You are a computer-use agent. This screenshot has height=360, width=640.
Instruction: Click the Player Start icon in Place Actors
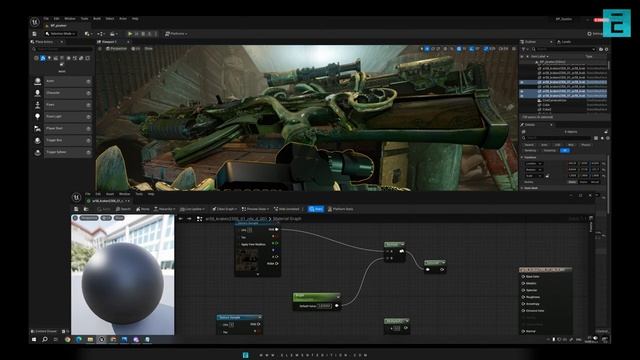click(38, 129)
